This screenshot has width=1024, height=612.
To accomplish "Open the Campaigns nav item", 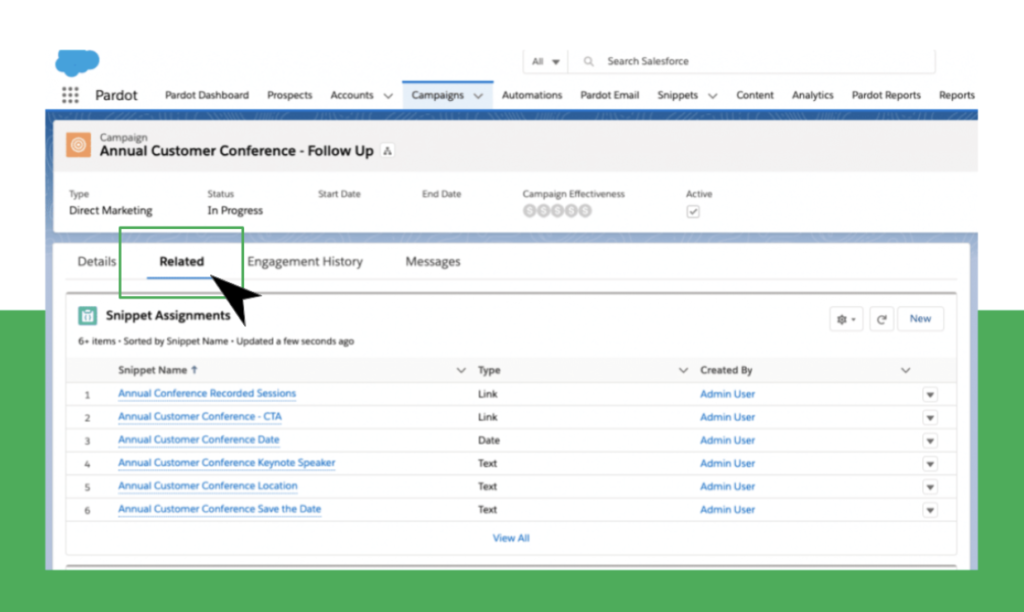I will point(438,95).
